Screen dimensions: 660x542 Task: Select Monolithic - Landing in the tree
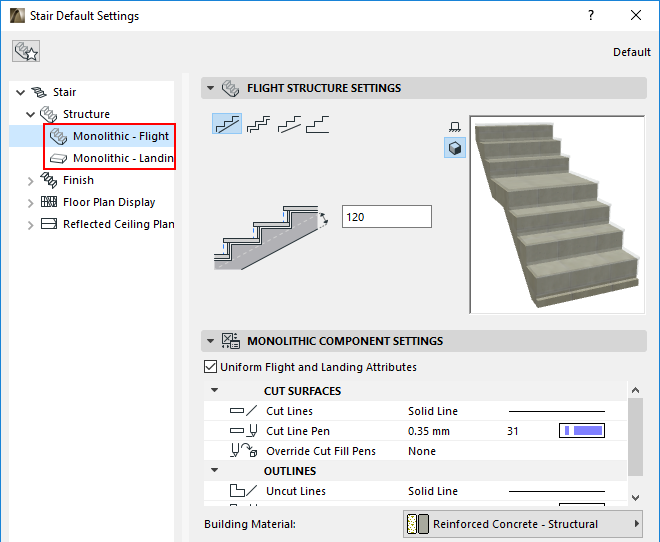pyautogui.click(x=122, y=158)
